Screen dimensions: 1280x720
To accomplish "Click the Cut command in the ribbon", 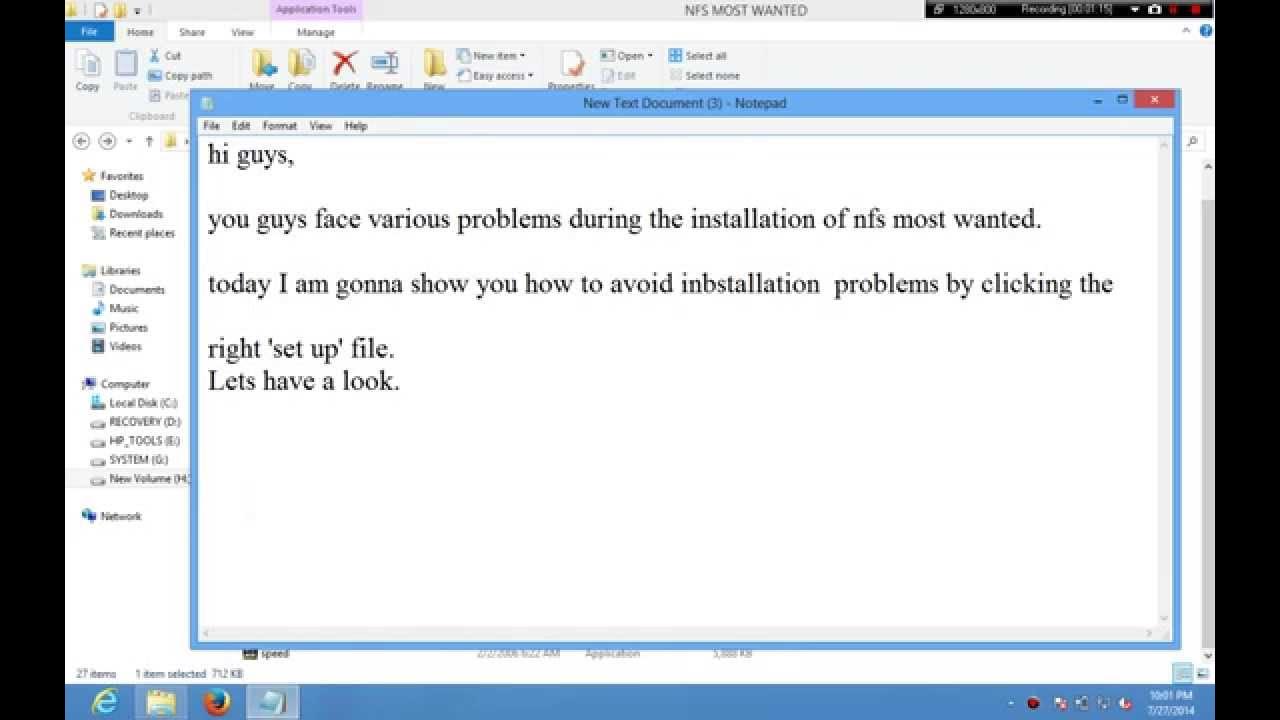I will click(165, 56).
